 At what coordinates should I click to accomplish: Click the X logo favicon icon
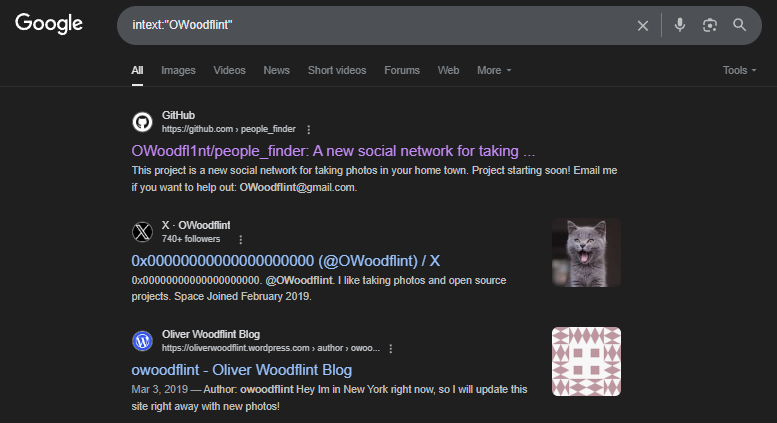click(142, 232)
